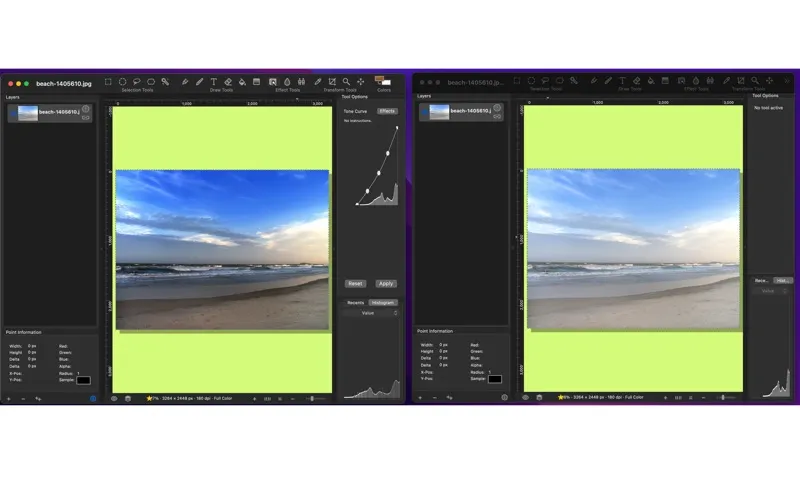800x500 pixels.
Task: Add a new layer in right window
Action: click(x=420, y=398)
